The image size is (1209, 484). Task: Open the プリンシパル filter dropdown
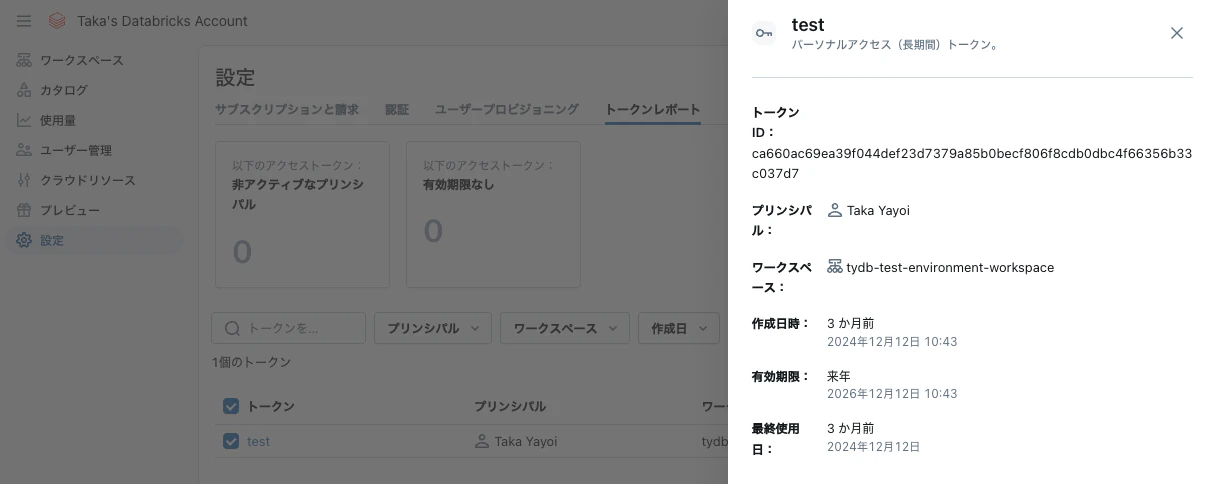coord(433,328)
